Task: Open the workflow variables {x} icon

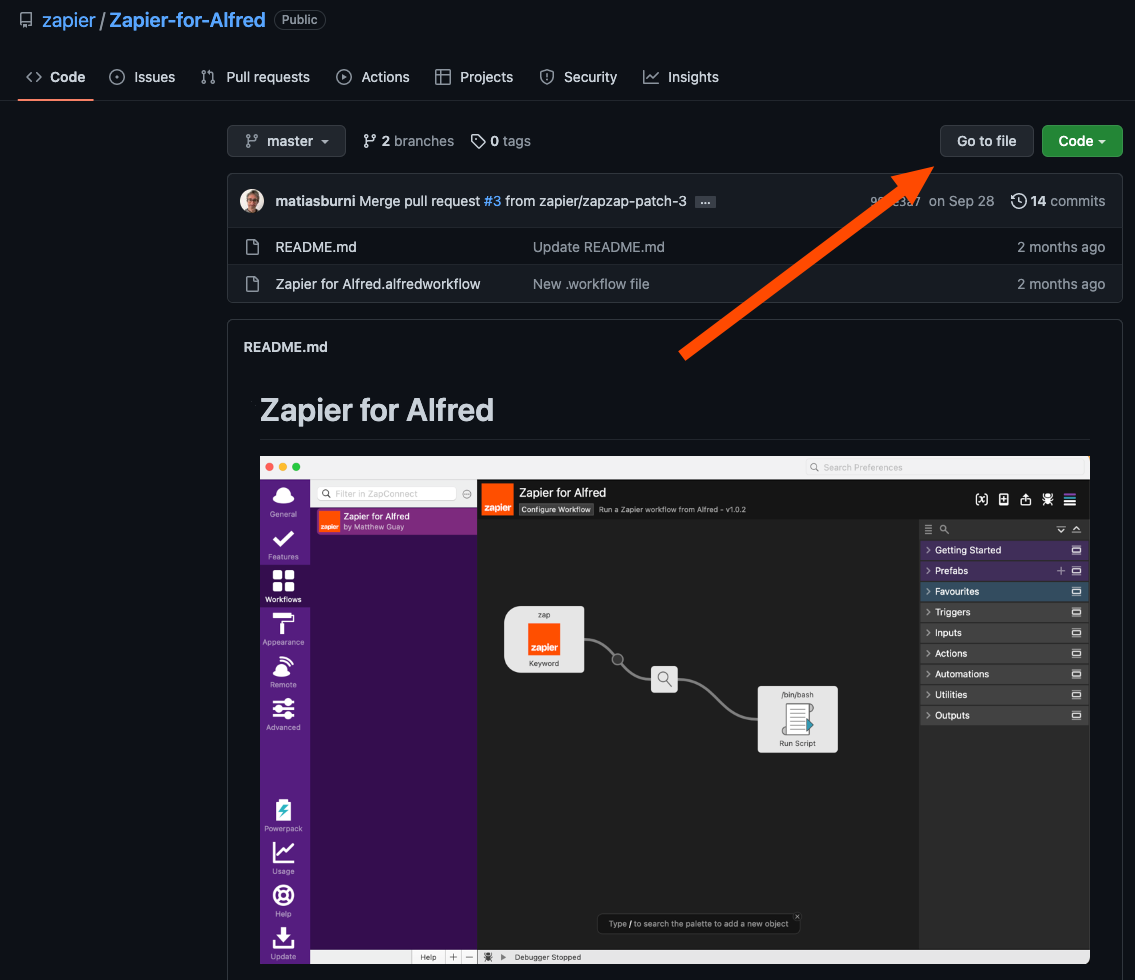Action: [982, 499]
